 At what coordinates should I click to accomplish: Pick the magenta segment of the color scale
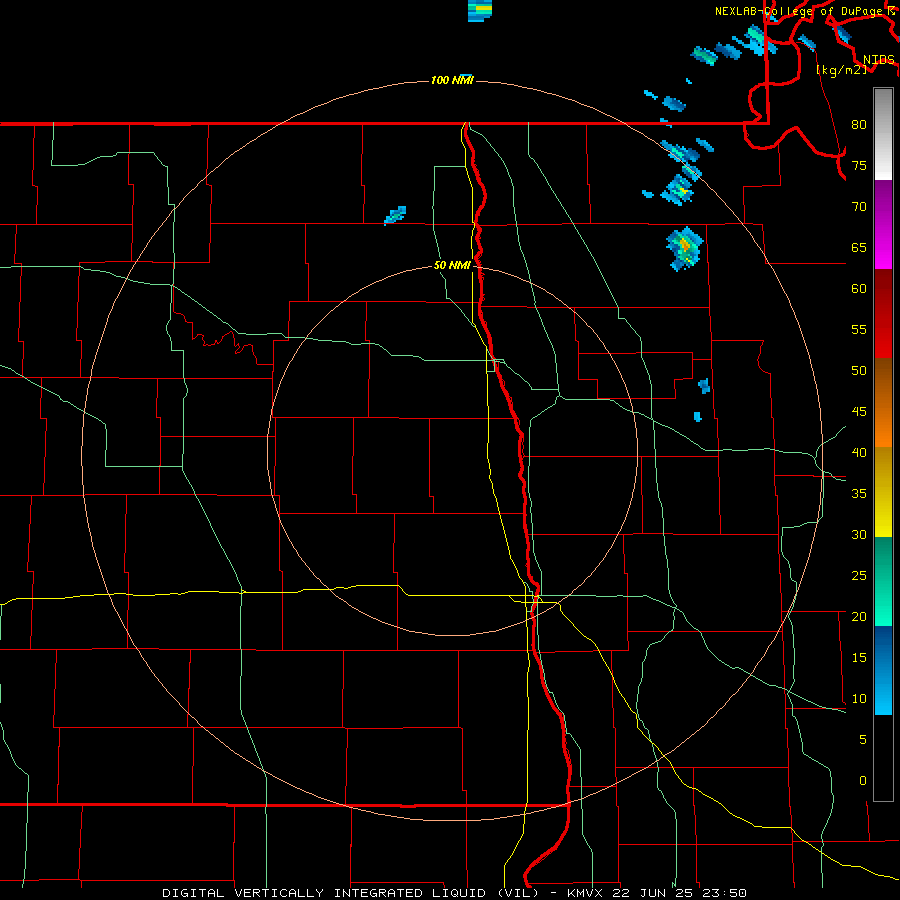pos(883,247)
